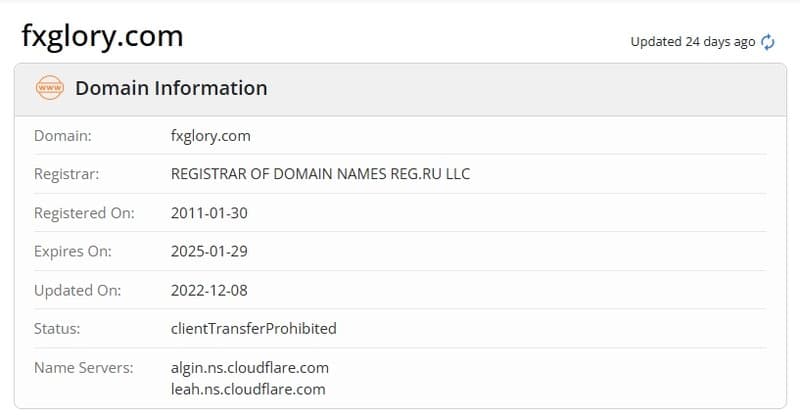Click the fxglory.com page heading

pos(102,37)
